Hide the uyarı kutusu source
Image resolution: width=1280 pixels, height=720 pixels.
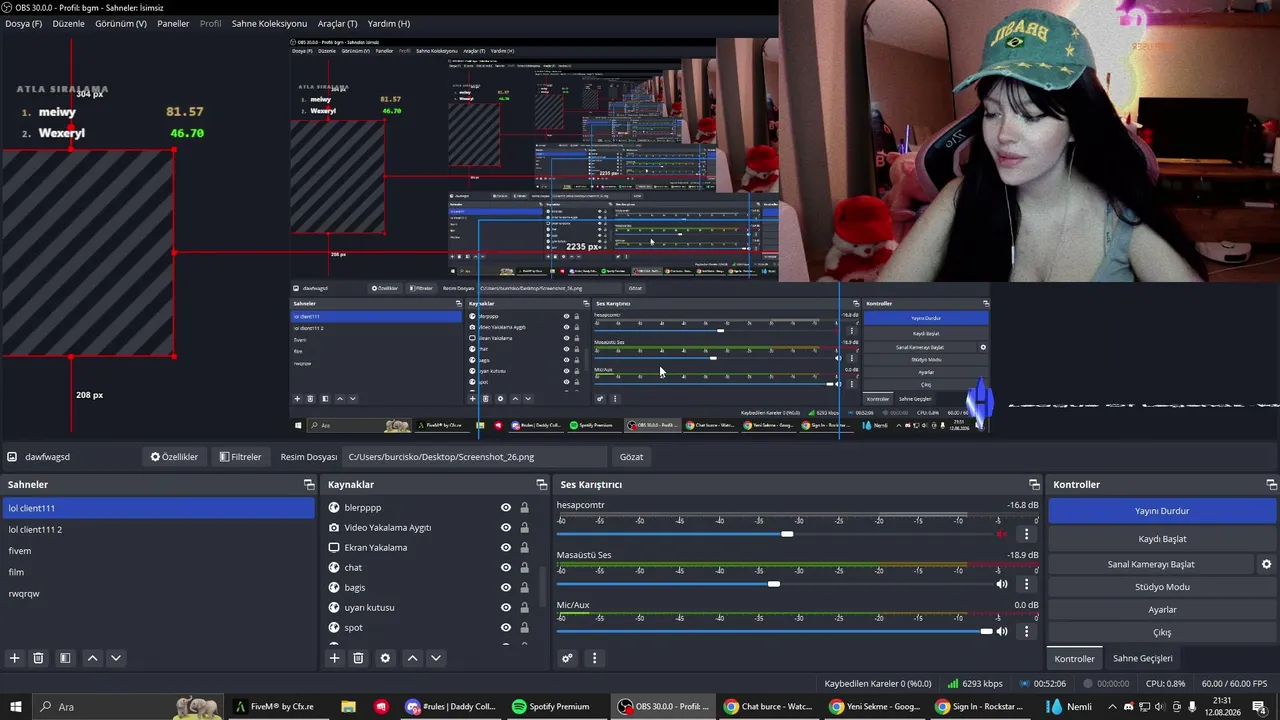(x=506, y=608)
